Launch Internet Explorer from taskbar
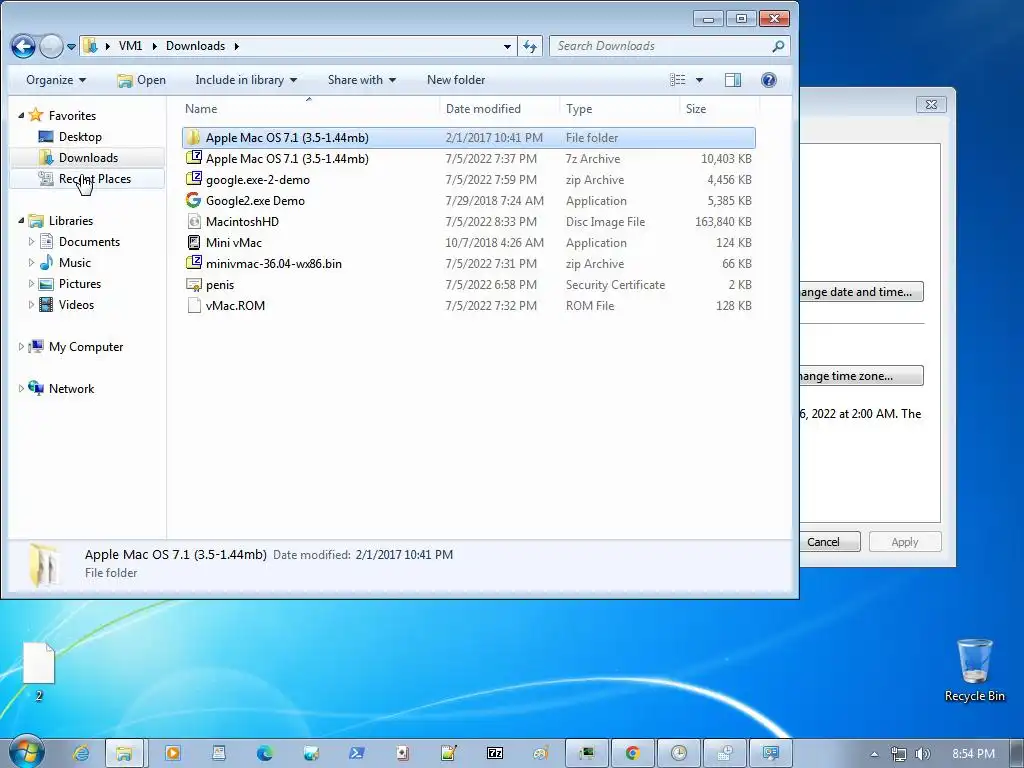Viewport: 1024px width, 768px height. pyautogui.click(x=81, y=754)
